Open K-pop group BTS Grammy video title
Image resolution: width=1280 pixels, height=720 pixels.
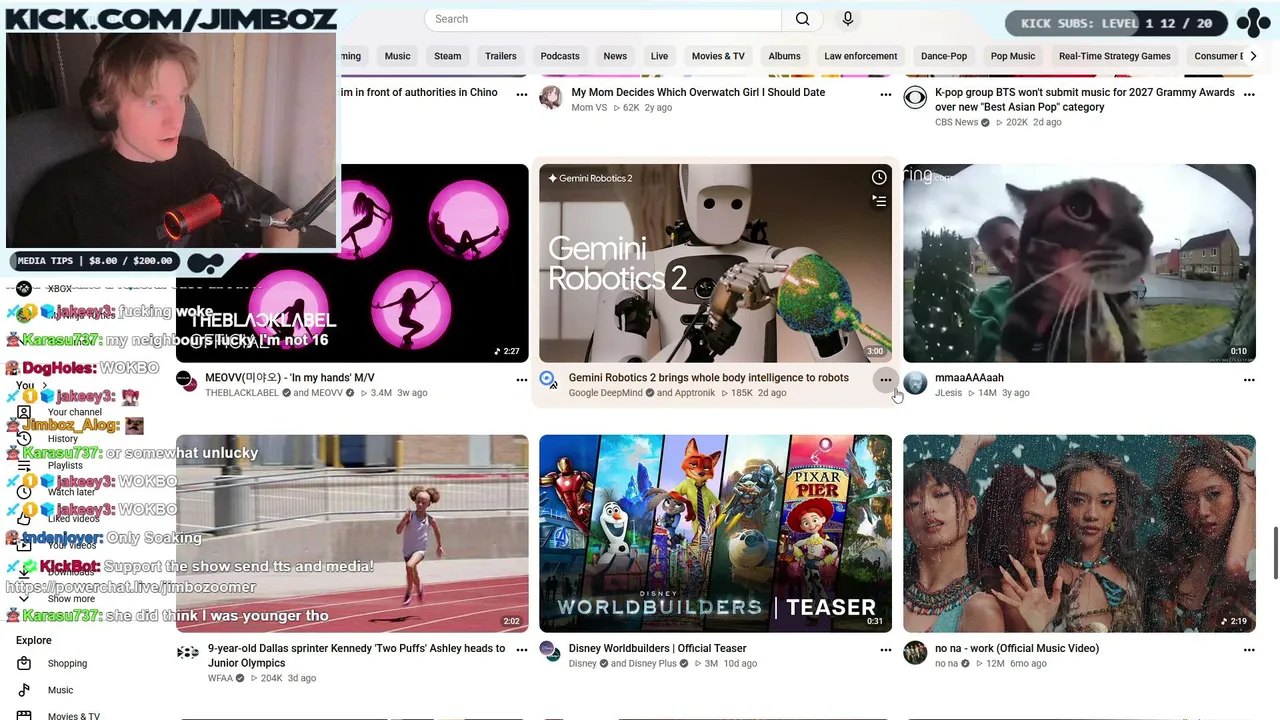point(1085,99)
